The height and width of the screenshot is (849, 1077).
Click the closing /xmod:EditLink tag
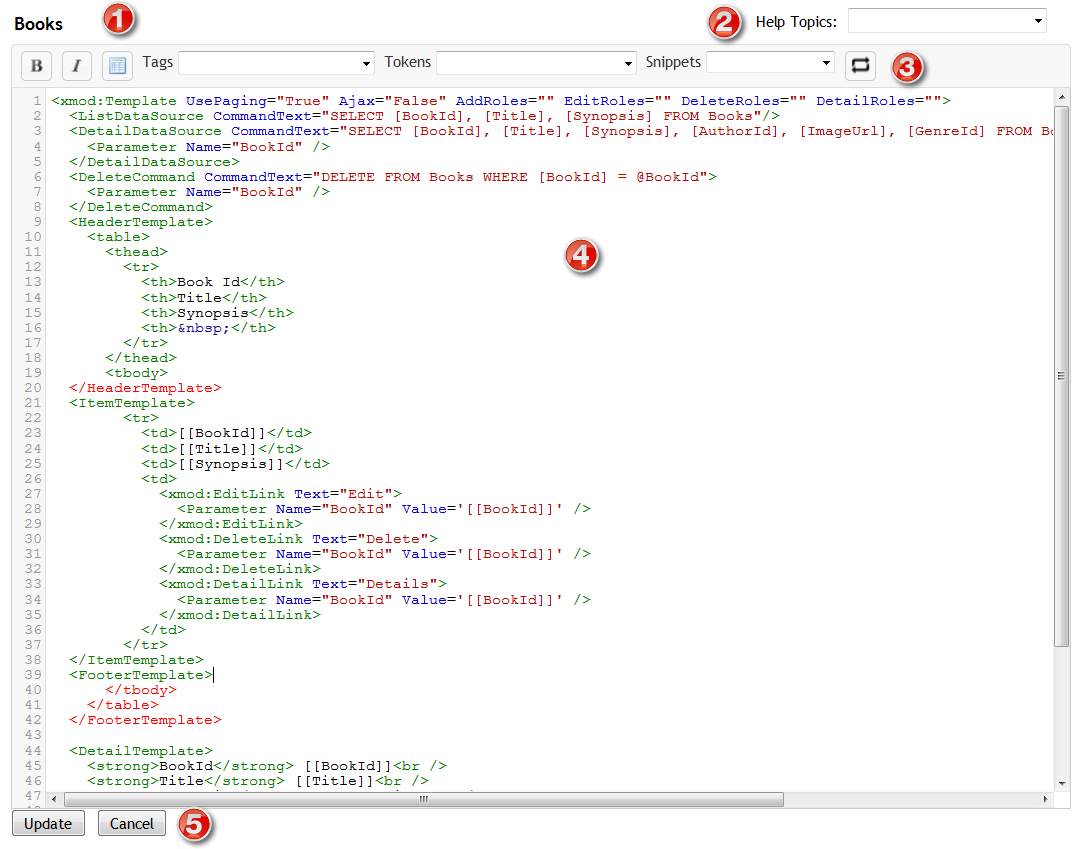(231, 524)
